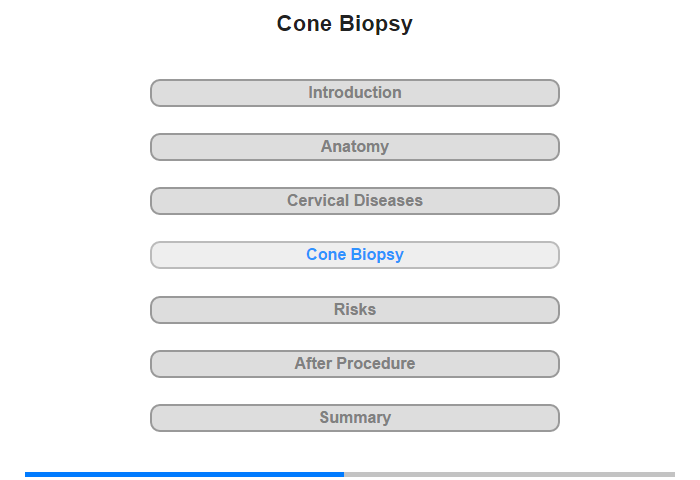Viewport: 700px width, 480px height.
Task: Pick Cervical Diseases from the menu
Action: 354,201
